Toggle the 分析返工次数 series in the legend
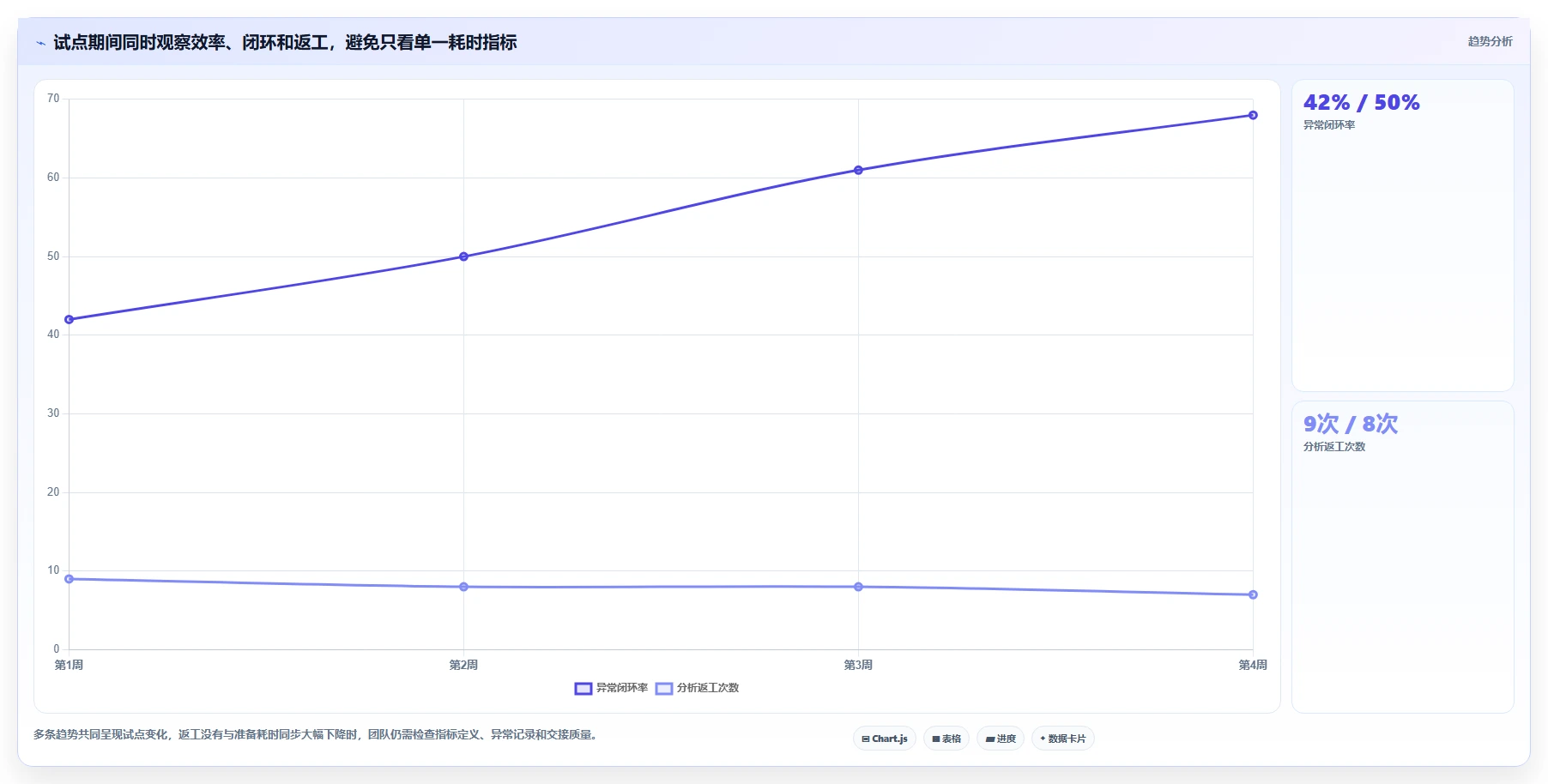 (697, 688)
